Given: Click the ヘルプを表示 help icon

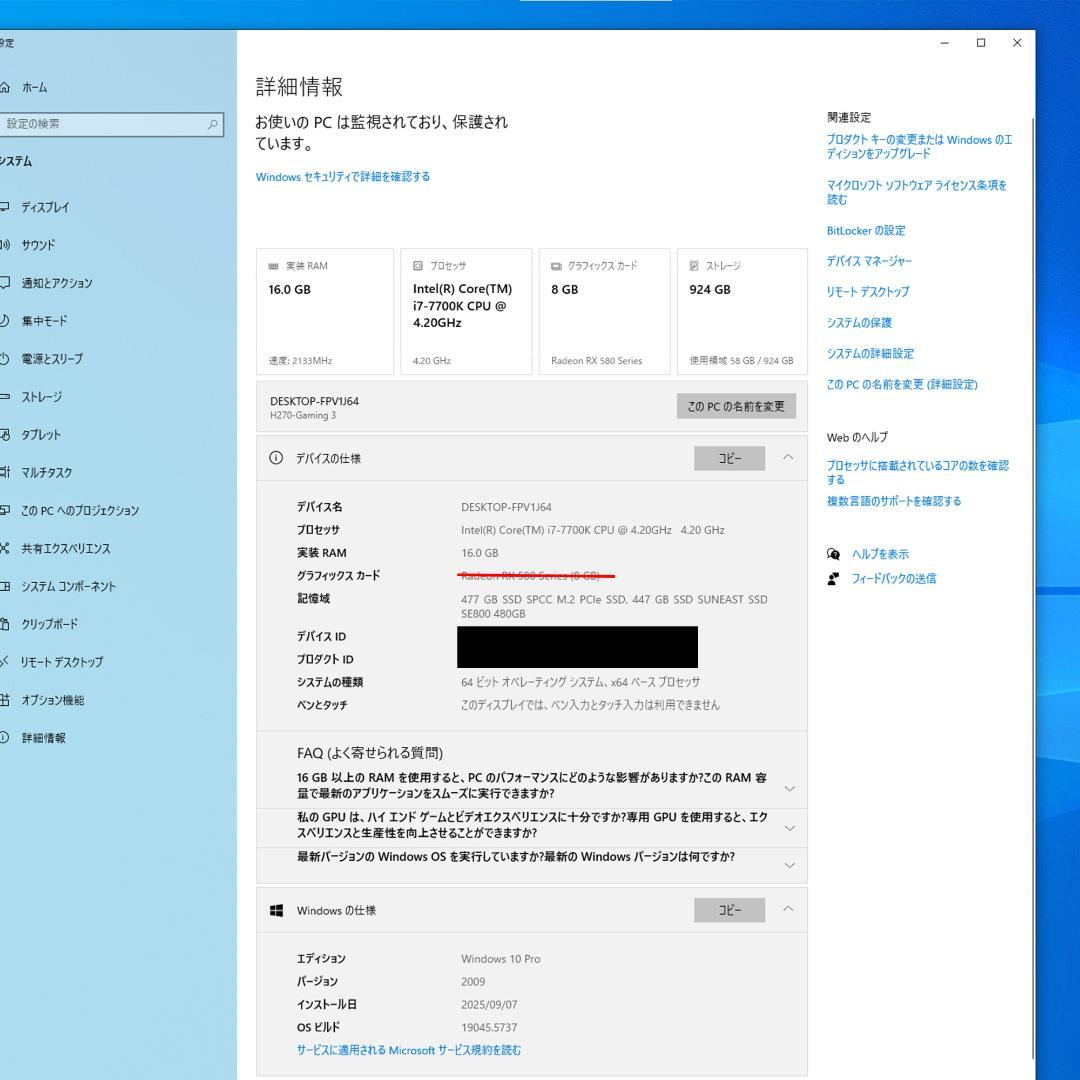Looking at the screenshot, I should 831,553.
